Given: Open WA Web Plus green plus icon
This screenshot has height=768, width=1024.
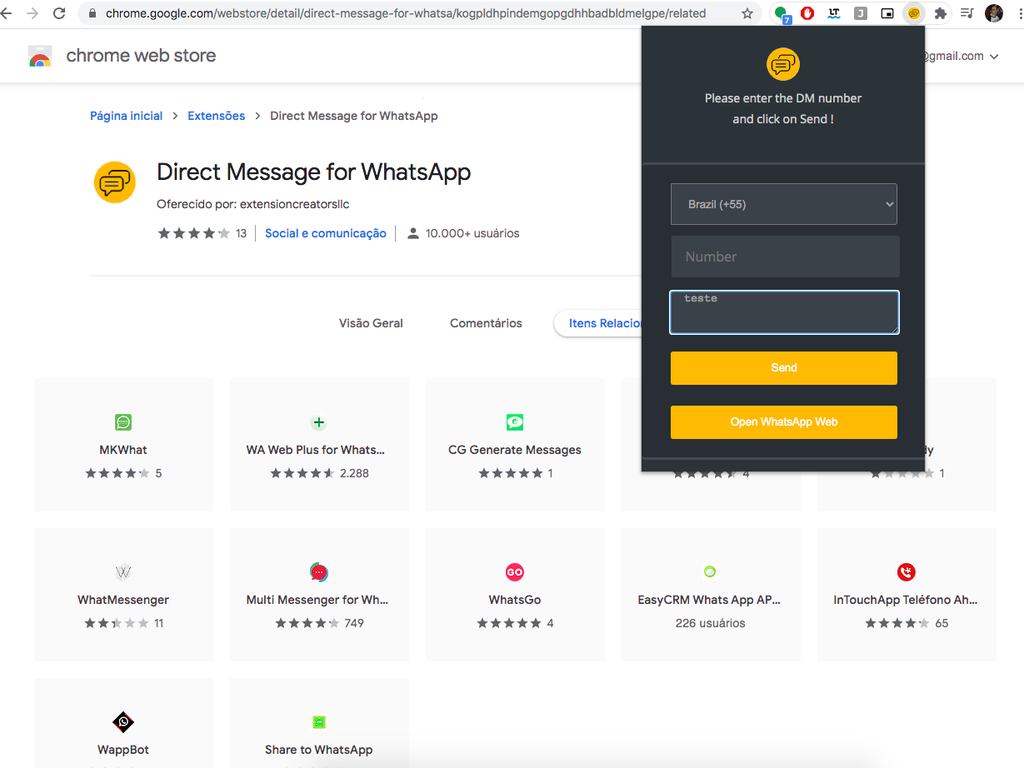Looking at the screenshot, I should (x=319, y=423).
